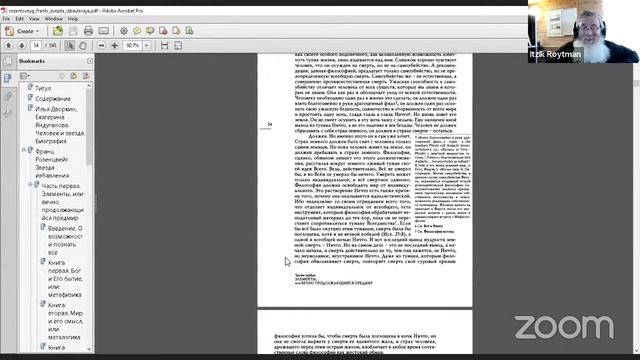Click the bookmarks panel scrollbar thumb
The image size is (640, 360).
(89, 127)
